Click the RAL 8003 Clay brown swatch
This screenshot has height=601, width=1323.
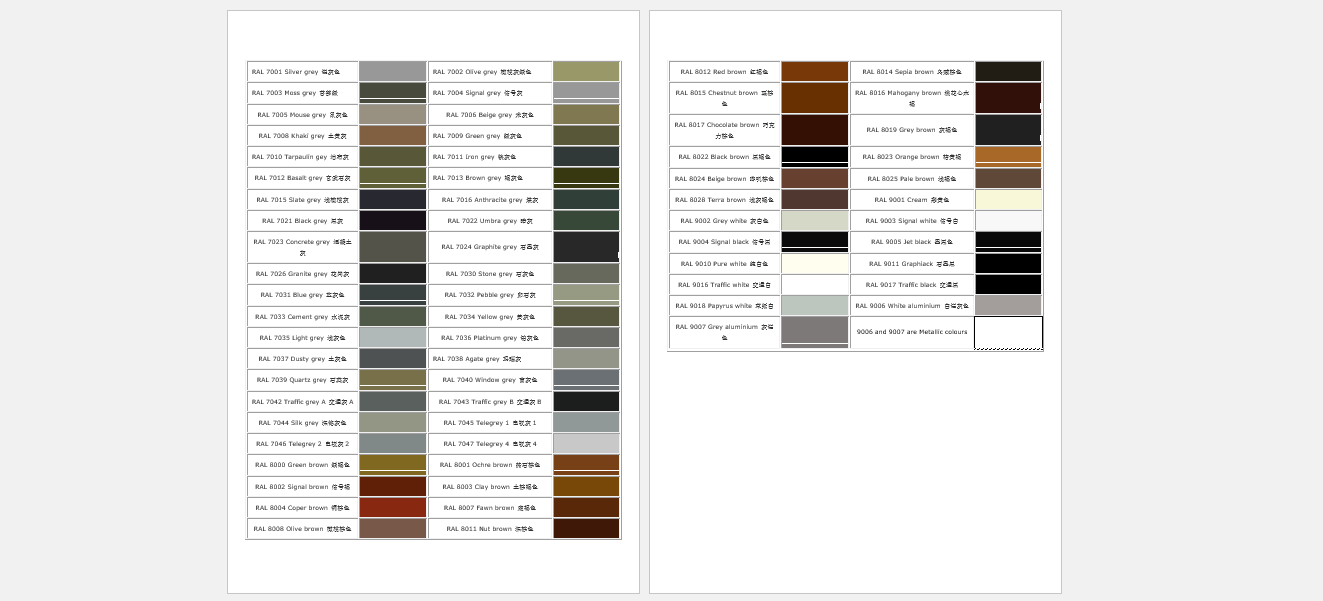tap(586, 487)
